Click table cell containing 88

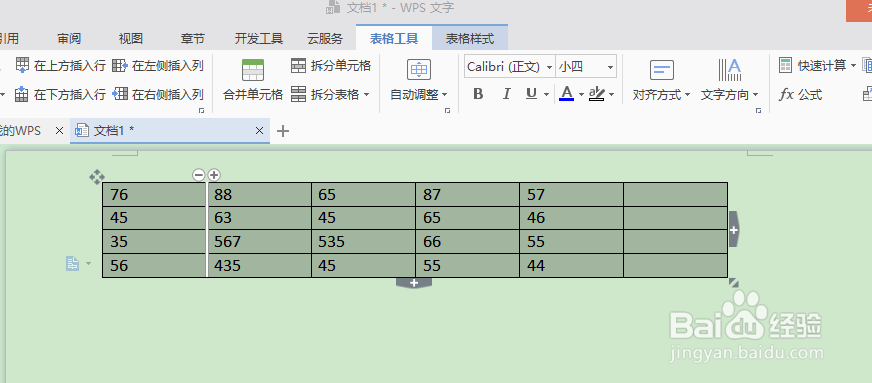click(259, 195)
